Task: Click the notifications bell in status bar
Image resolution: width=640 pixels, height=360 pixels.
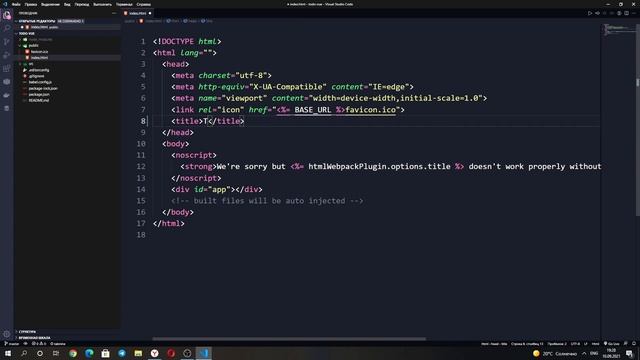Action: (x=634, y=344)
